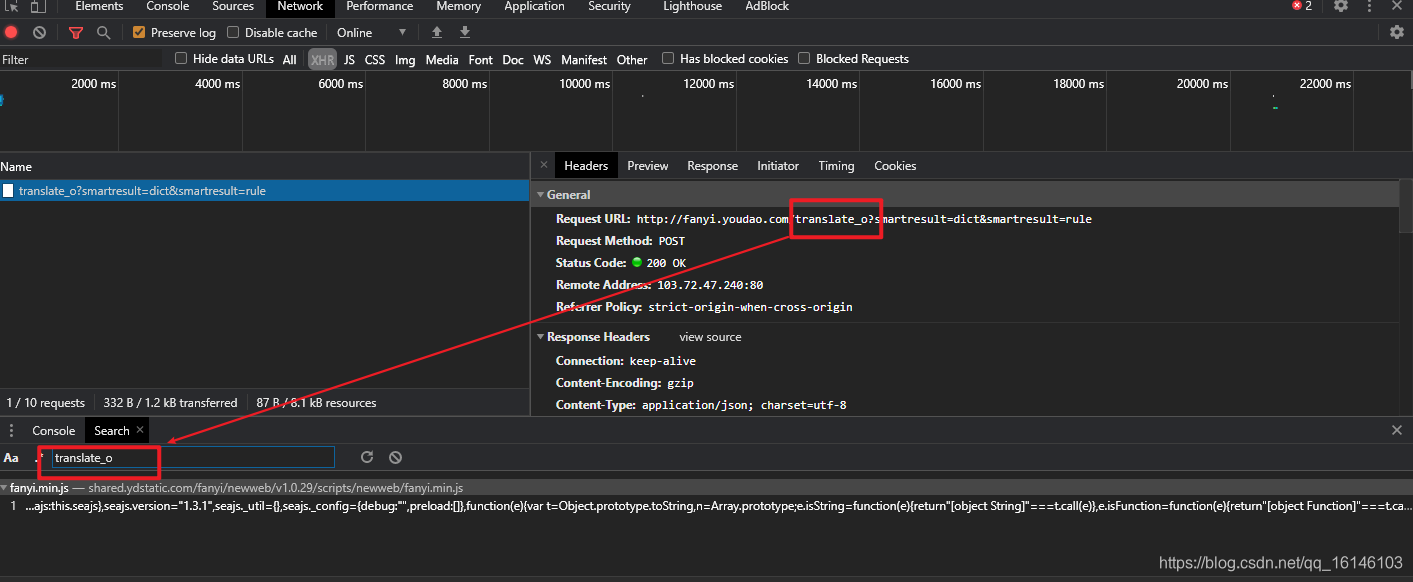This screenshot has width=1413, height=582.
Task: Collapse fanyi.min.js search result group
Action: (x=5, y=488)
